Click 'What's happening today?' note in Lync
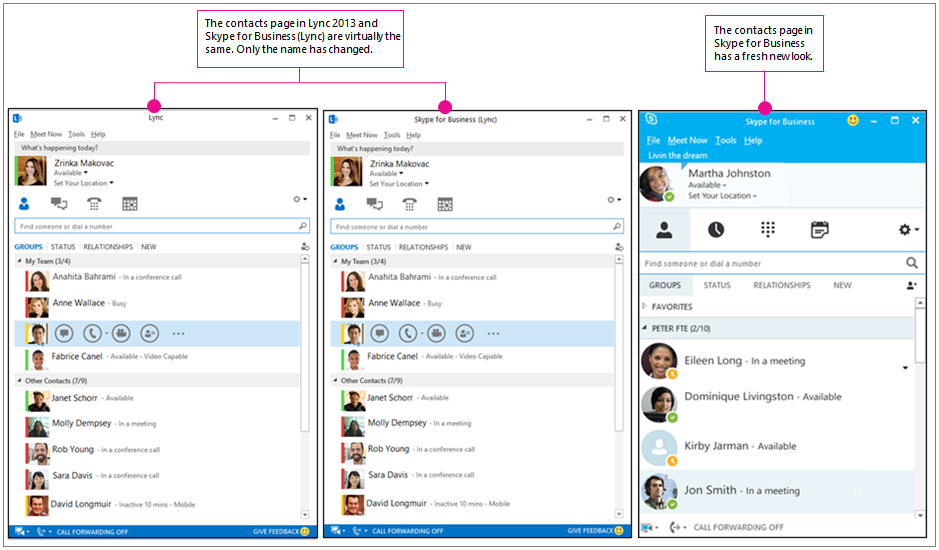 (162, 148)
